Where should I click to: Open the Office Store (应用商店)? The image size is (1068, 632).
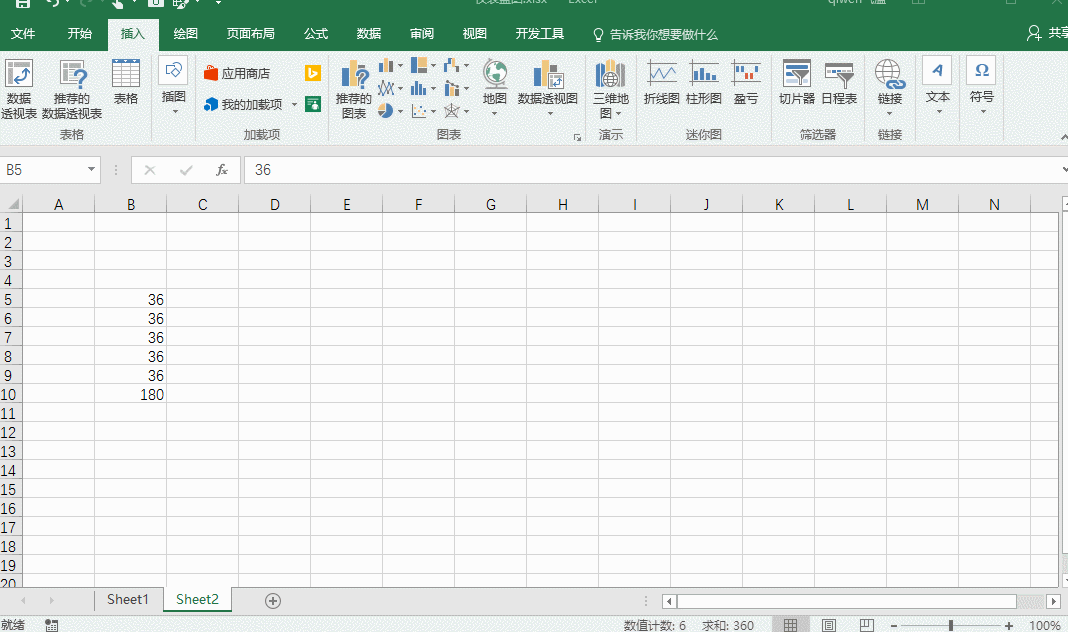(237, 73)
